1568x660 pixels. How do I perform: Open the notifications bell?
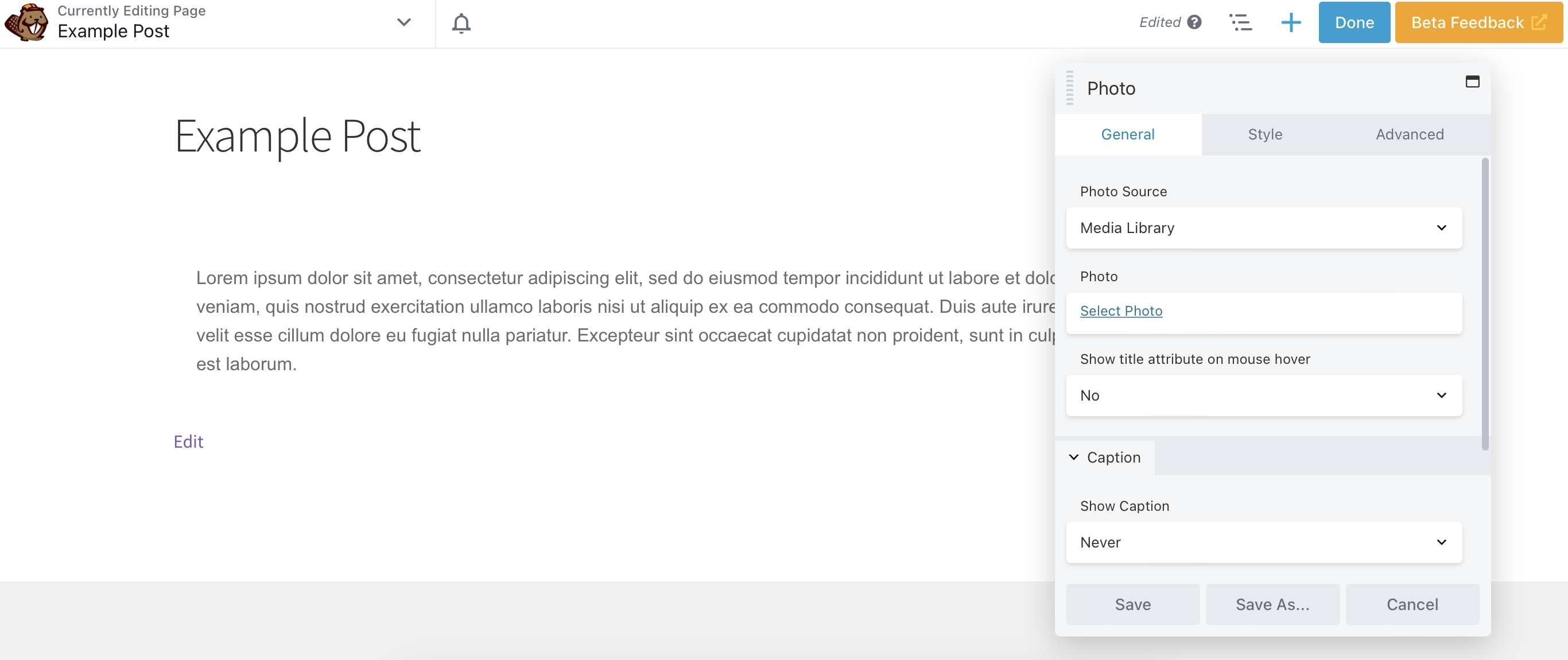(461, 23)
